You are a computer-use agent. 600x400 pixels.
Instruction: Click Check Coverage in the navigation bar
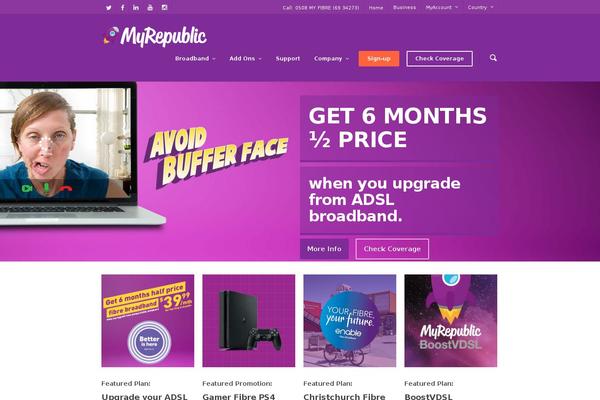[x=439, y=59]
